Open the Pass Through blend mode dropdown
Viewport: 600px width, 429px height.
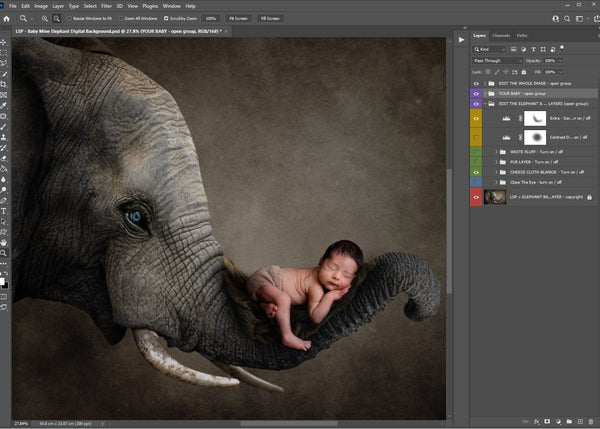click(497, 60)
